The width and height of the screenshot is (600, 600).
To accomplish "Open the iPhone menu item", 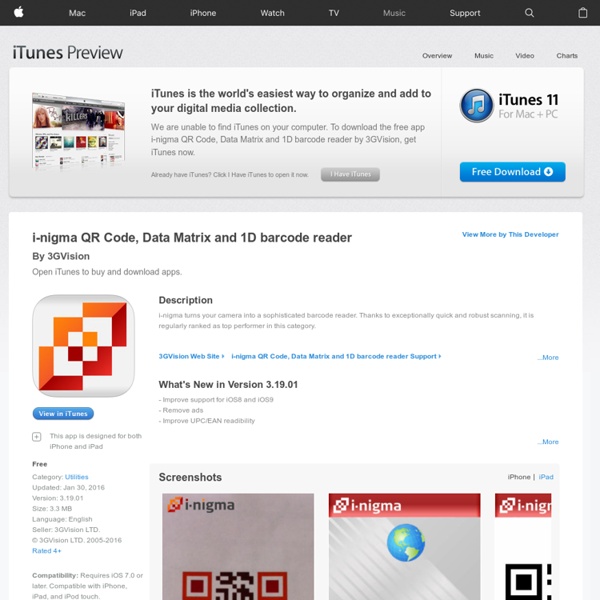I will pyautogui.click(x=203, y=13).
